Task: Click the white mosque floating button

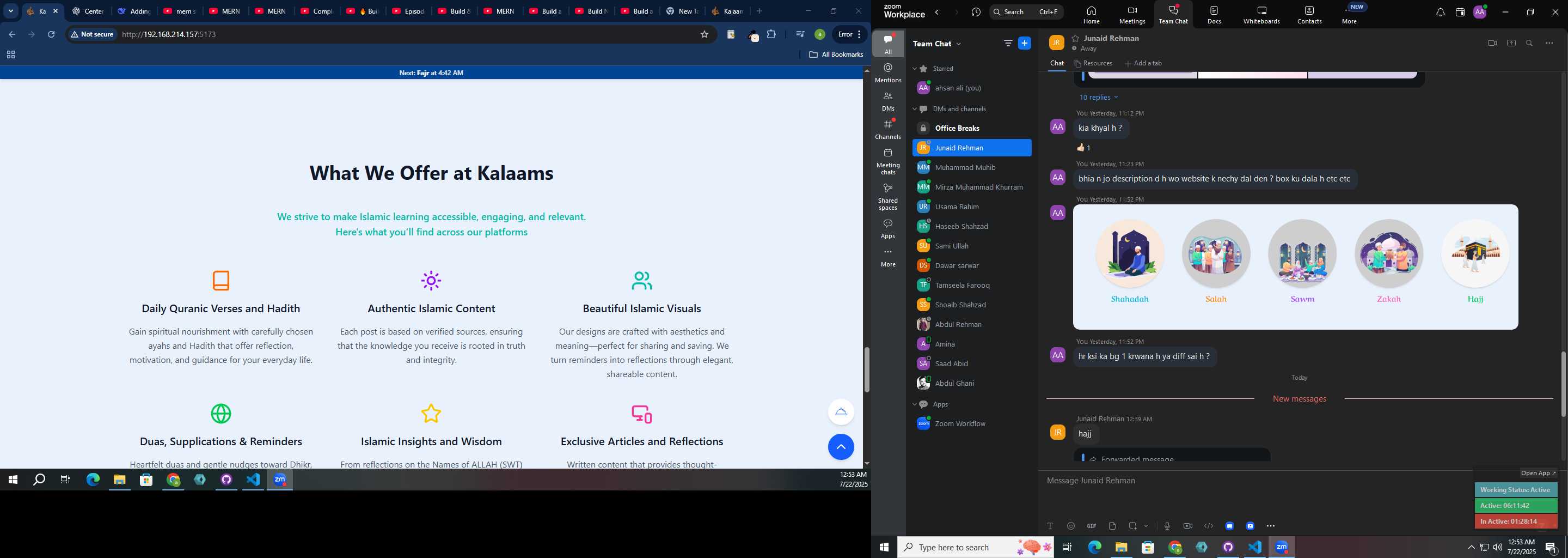Action: pyautogui.click(x=841, y=412)
